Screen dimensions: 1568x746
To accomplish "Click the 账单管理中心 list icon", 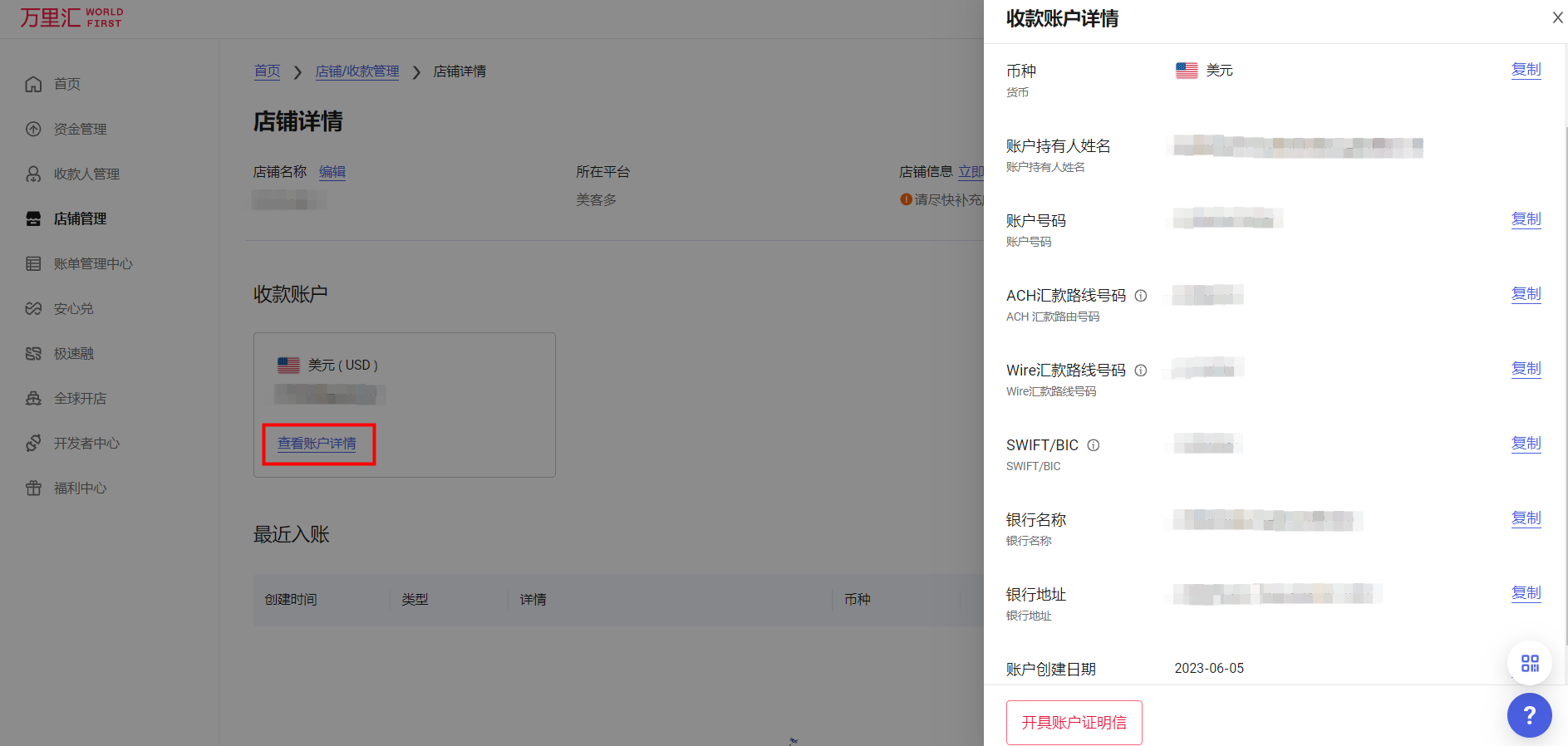I will [x=33, y=263].
